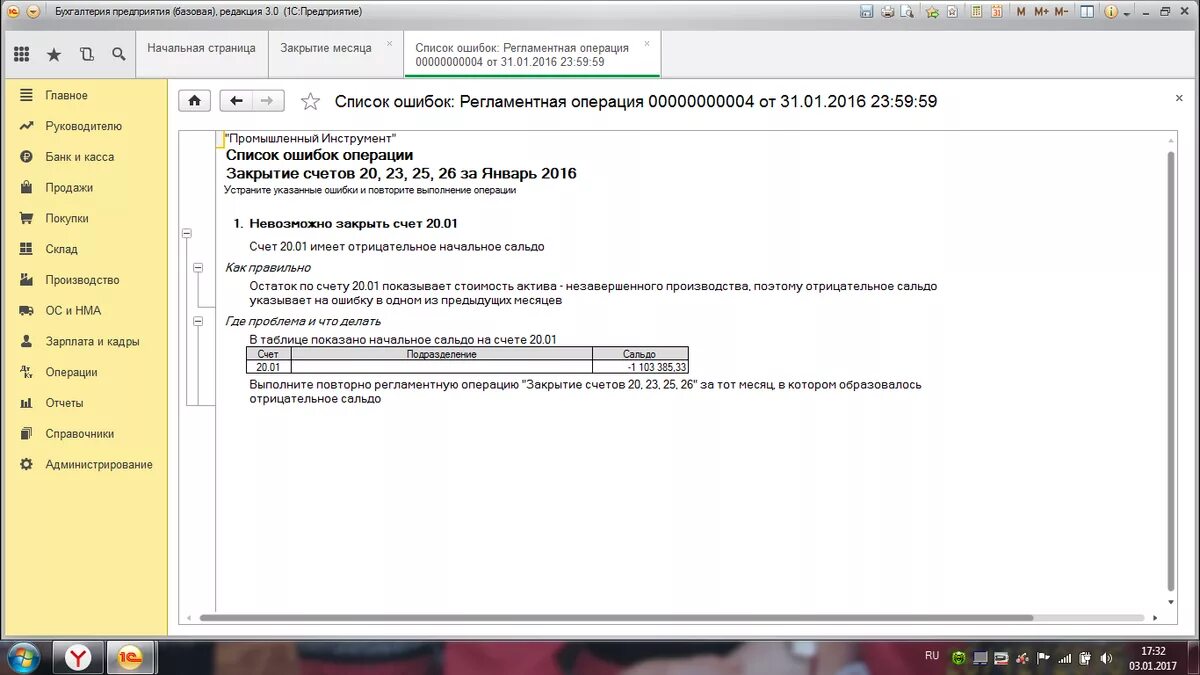
Task: Click the Как правильно heading
Action: pyautogui.click(x=268, y=267)
